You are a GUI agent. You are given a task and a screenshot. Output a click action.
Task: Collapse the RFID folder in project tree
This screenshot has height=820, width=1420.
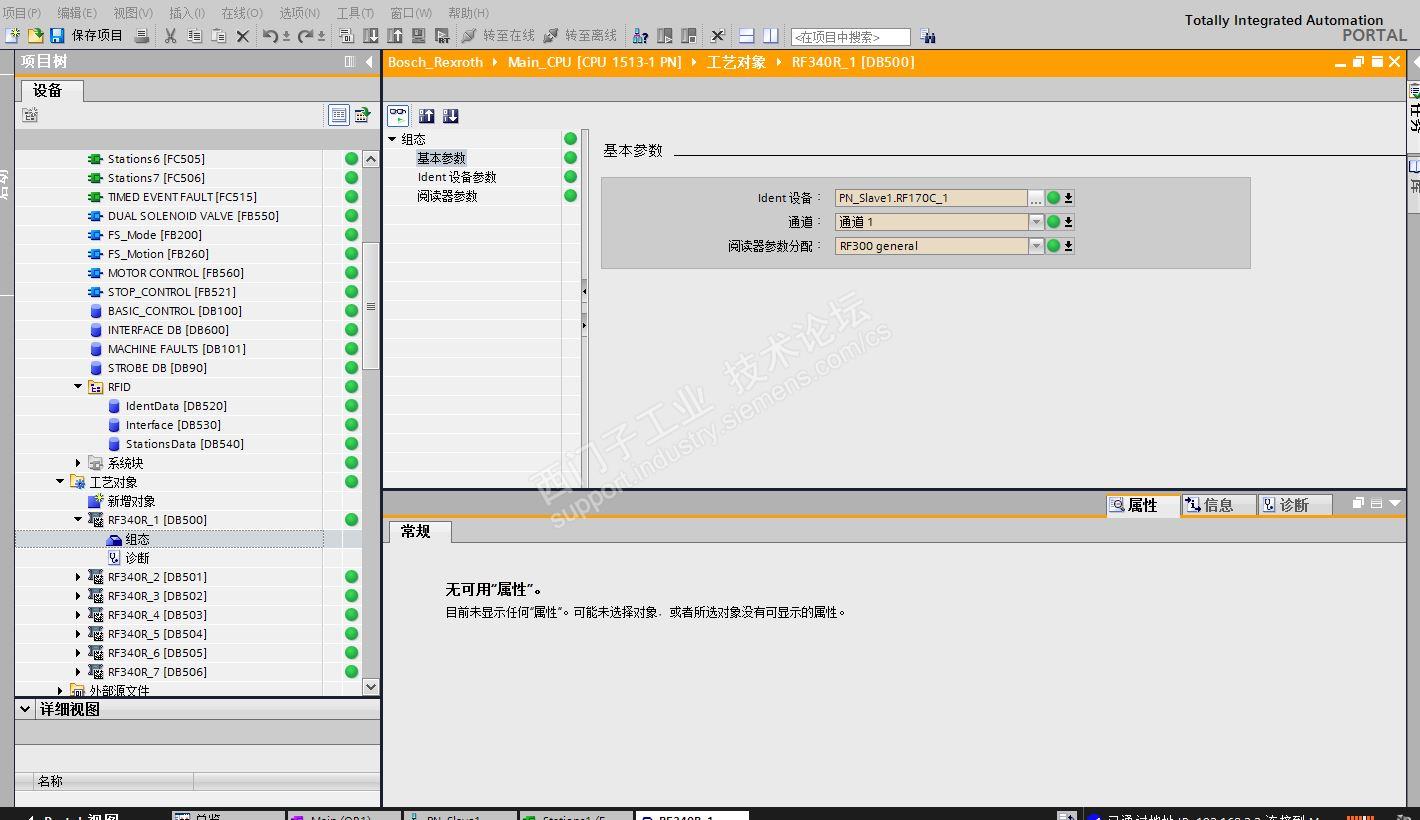point(78,387)
